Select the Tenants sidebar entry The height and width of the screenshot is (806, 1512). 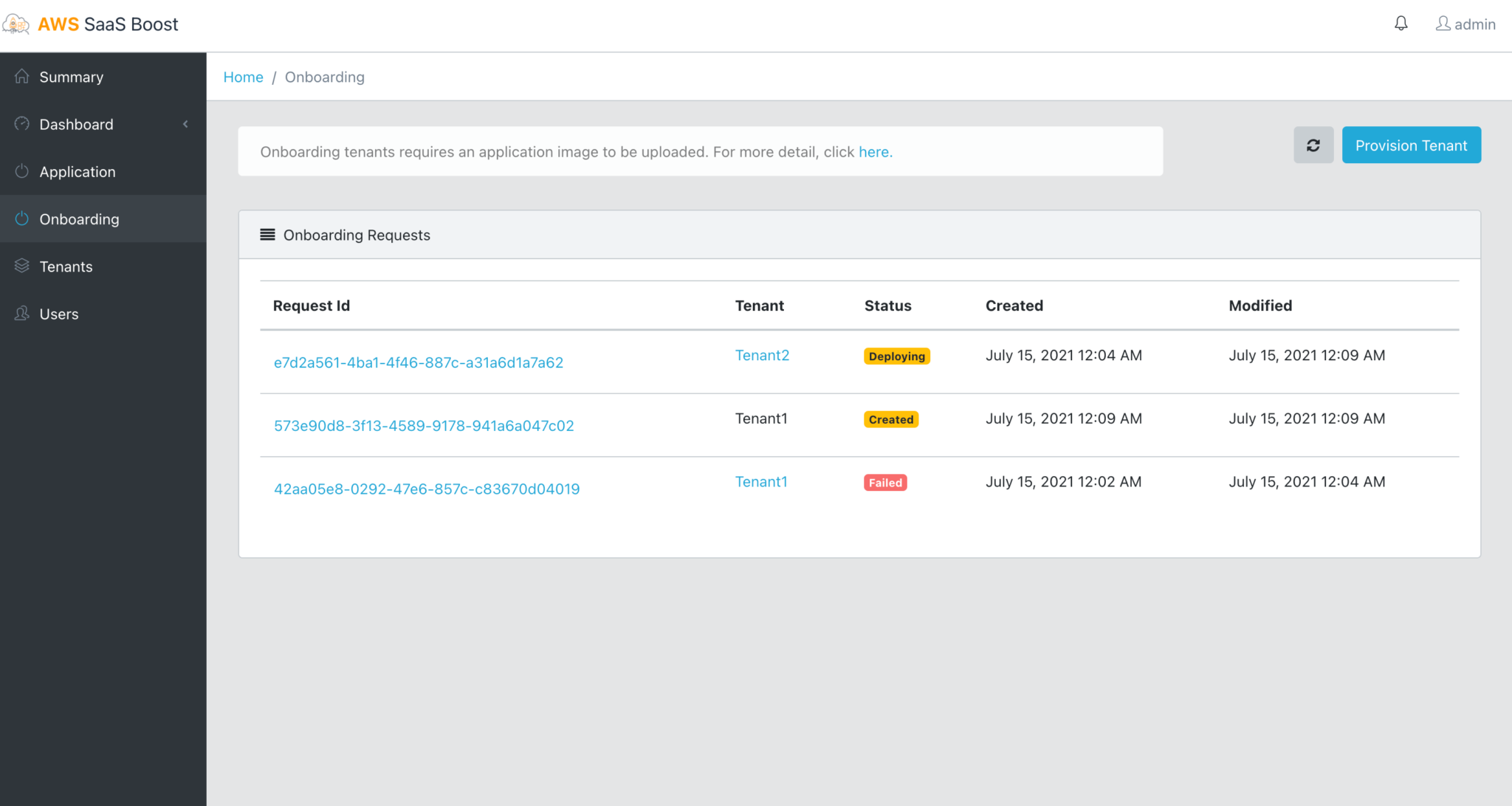point(66,266)
